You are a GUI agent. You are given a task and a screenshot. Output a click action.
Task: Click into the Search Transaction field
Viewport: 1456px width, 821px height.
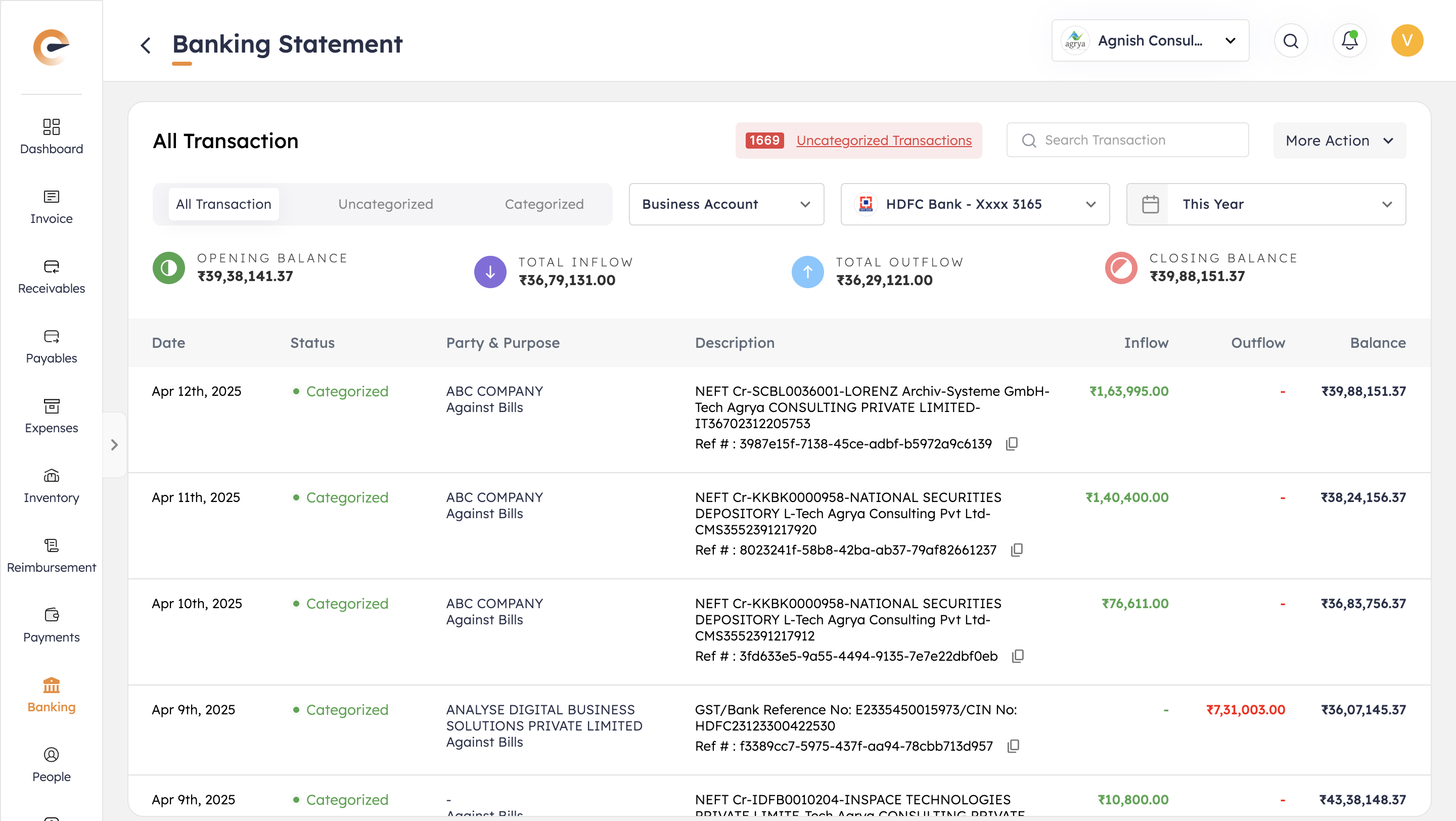coord(1127,140)
